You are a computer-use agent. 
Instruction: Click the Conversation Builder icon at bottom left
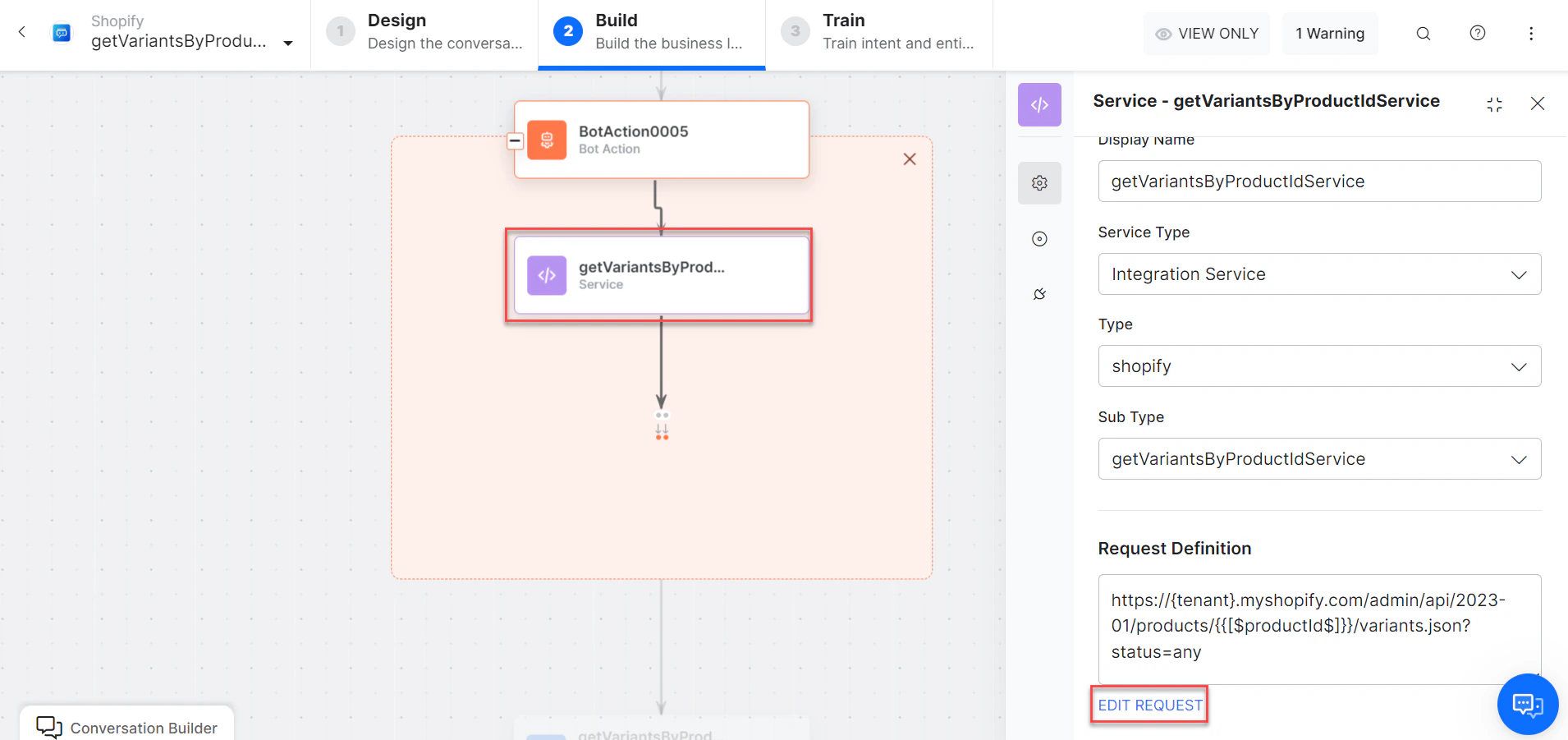pyautogui.click(x=48, y=726)
